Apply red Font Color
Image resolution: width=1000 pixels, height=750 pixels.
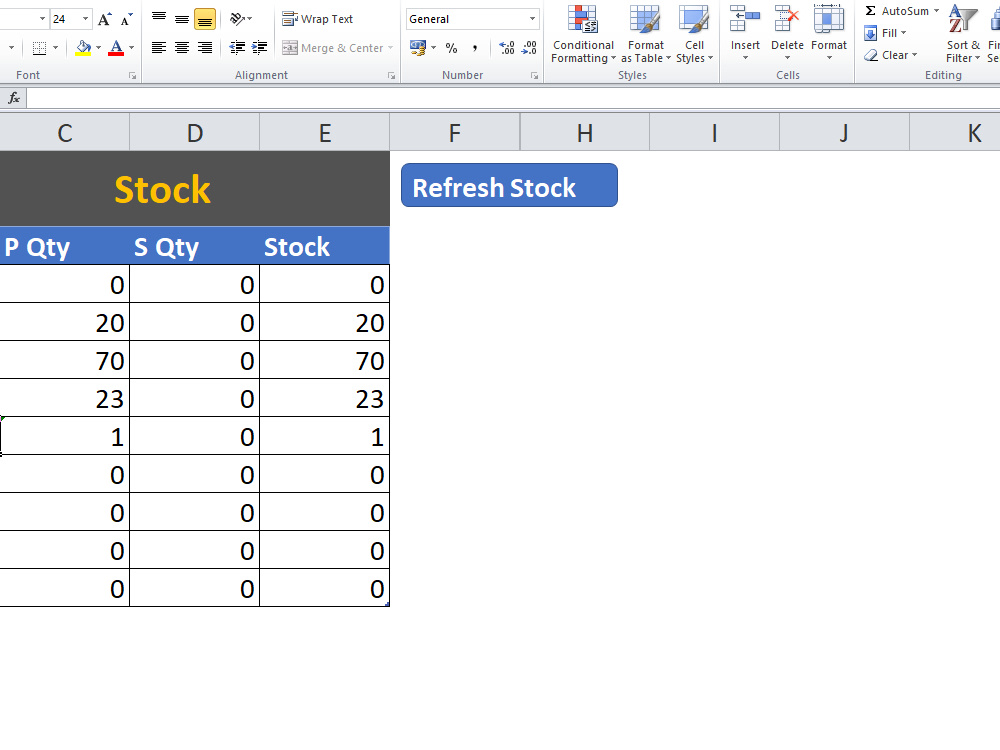pyautogui.click(x=116, y=48)
